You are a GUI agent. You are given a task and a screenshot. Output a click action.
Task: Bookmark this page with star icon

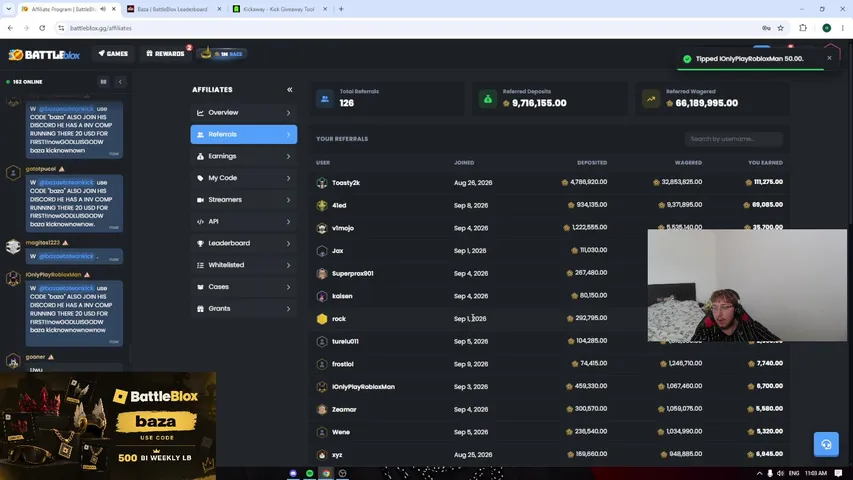tap(781, 28)
